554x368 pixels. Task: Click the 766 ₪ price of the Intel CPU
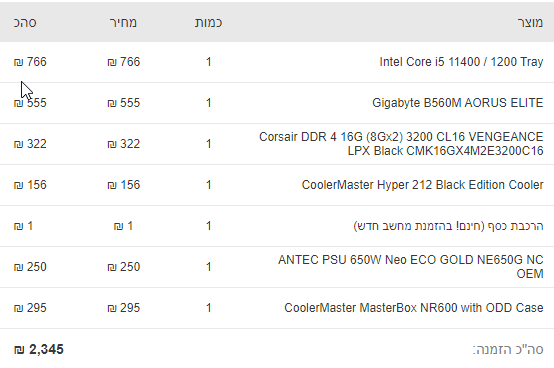[124, 62]
